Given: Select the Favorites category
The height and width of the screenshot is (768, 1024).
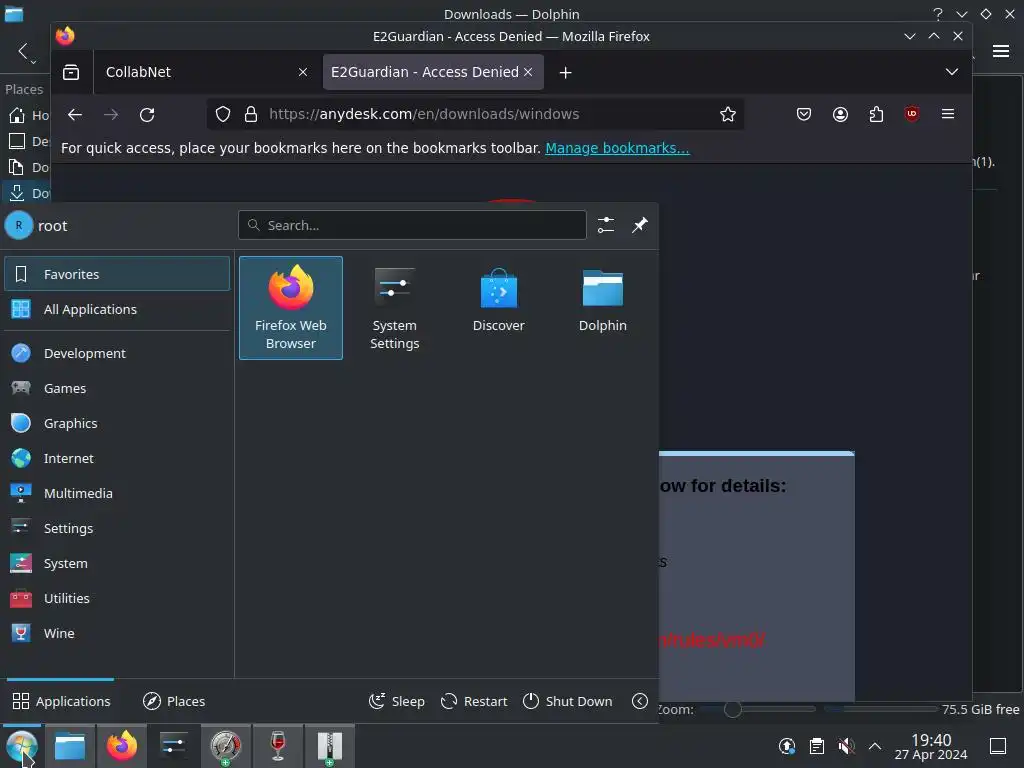Looking at the screenshot, I should pyautogui.click(x=117, y=274).
